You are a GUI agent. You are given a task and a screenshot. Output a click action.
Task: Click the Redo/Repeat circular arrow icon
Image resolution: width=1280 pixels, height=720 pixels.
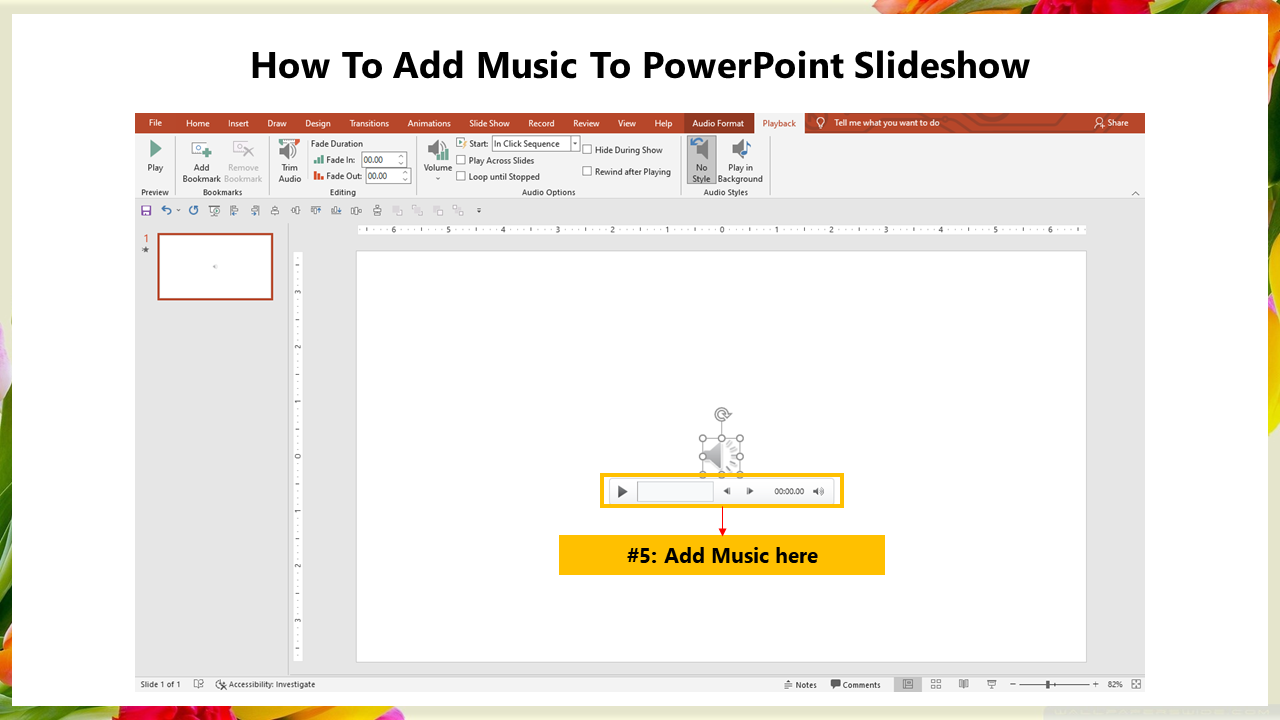[193, 210]
